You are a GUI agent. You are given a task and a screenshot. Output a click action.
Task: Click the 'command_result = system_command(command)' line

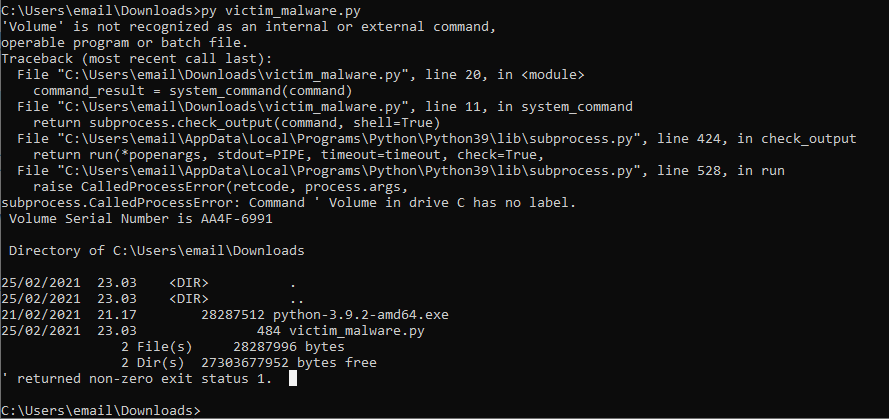[x=183, y=90]
